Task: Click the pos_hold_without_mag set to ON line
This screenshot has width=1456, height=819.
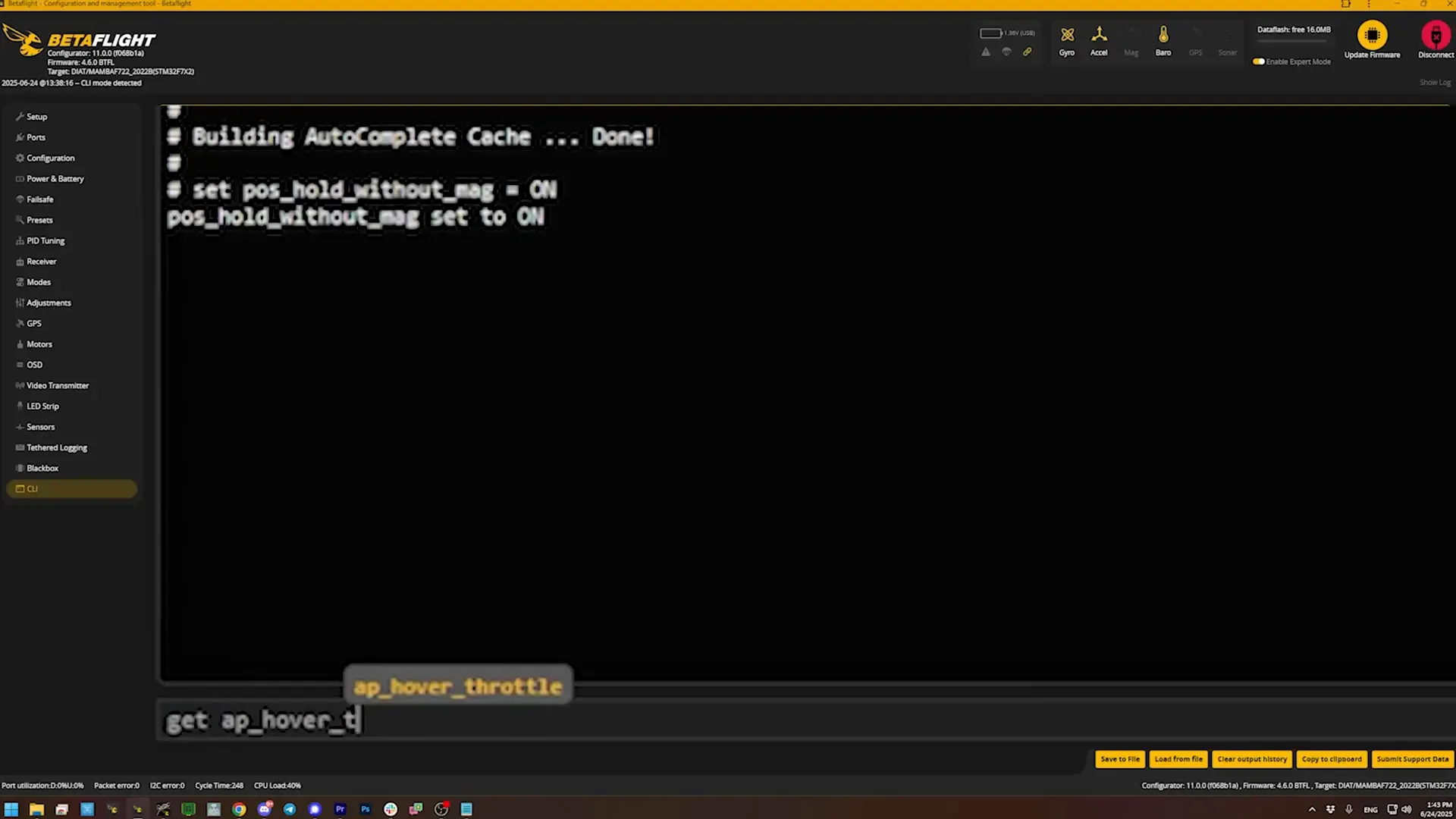Action: point(355,218)
